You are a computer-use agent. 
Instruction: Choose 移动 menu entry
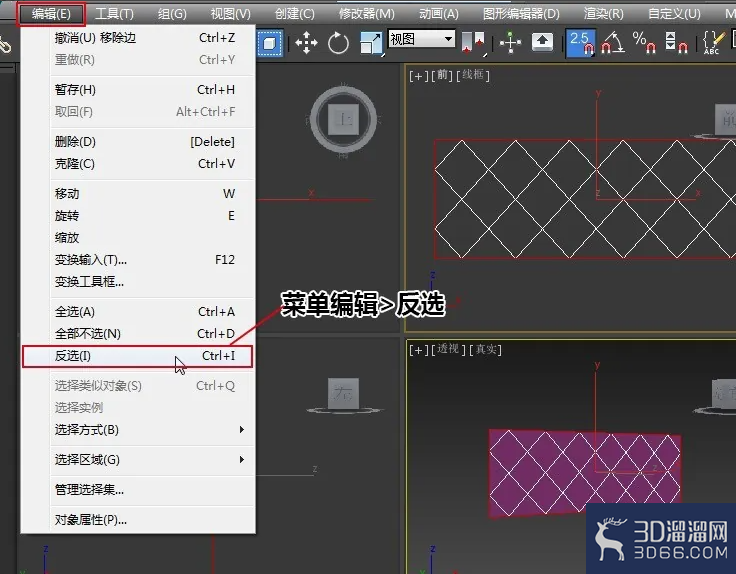coord(138,194)
